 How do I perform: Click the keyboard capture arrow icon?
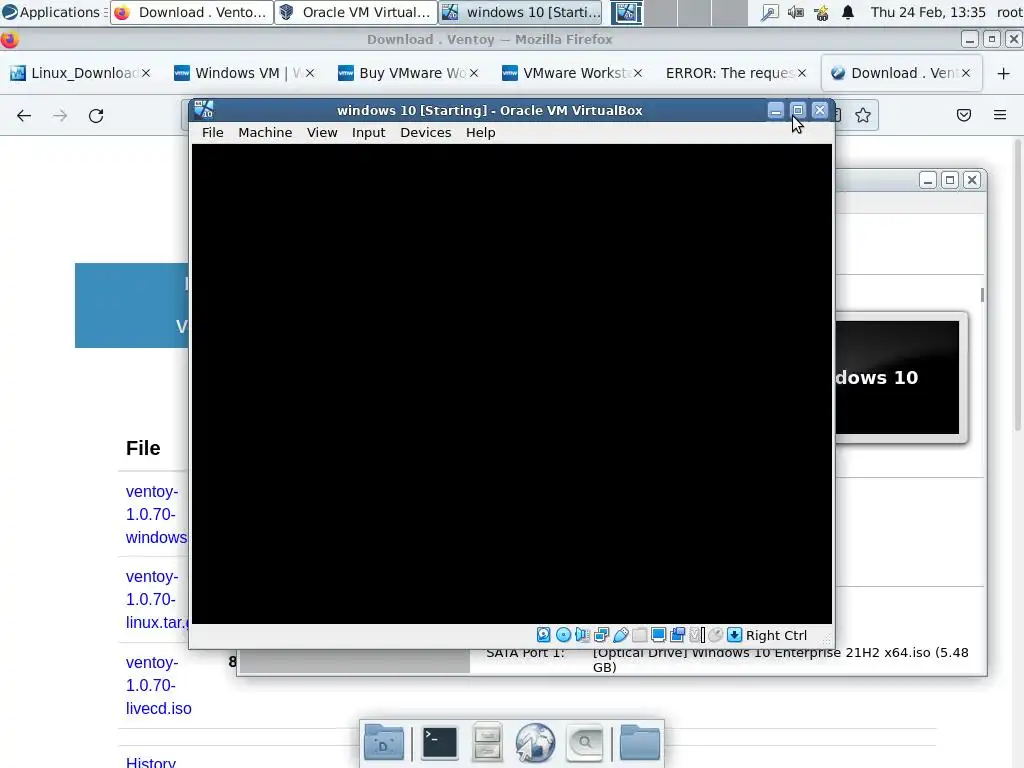coord(735,635)
